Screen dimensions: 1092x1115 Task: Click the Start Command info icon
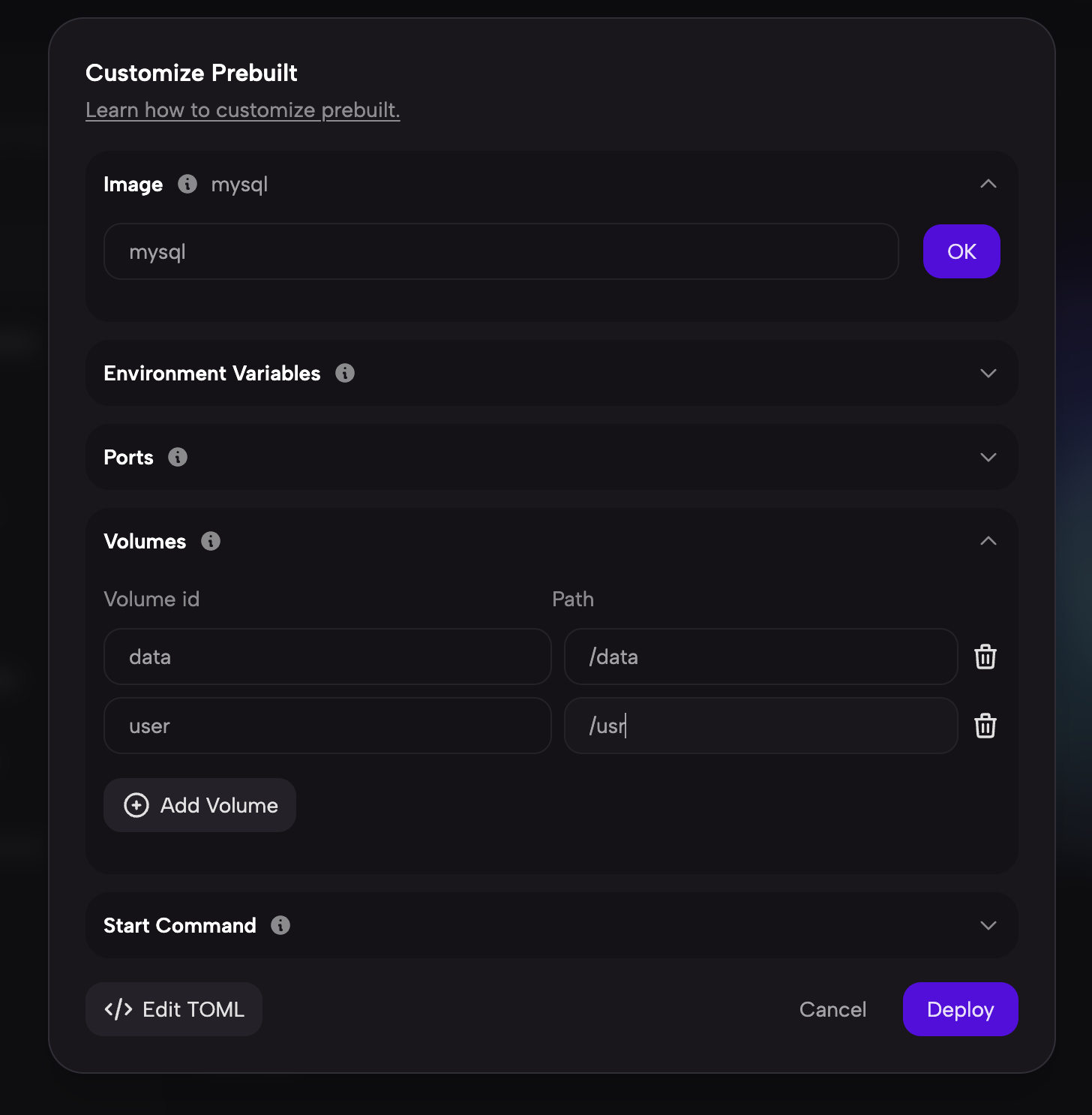280,925
